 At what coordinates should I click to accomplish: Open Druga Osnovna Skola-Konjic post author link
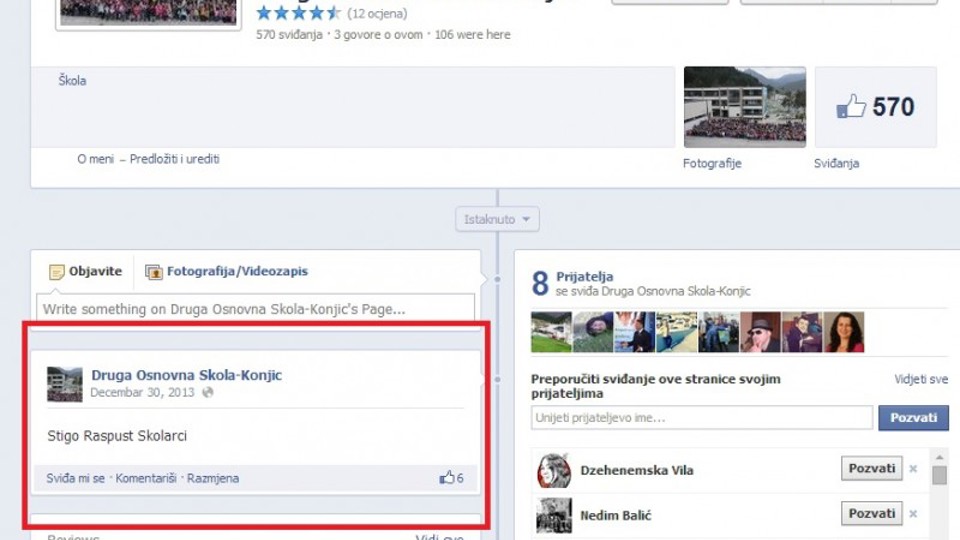point(187,375)
